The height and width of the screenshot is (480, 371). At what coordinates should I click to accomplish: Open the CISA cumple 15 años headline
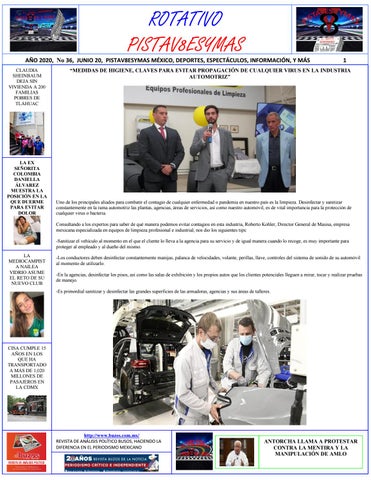click(27, 368)
